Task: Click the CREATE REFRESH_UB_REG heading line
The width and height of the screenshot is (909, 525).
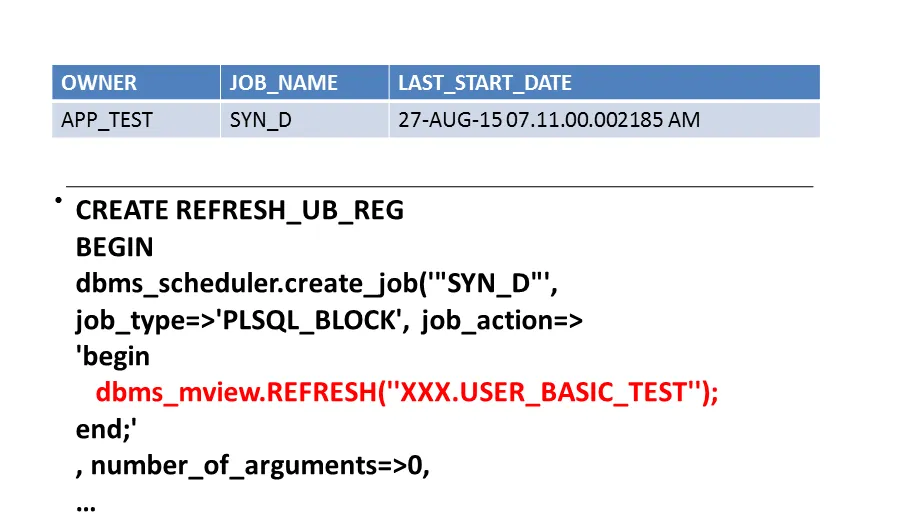Action: click(x=239, y=211)
